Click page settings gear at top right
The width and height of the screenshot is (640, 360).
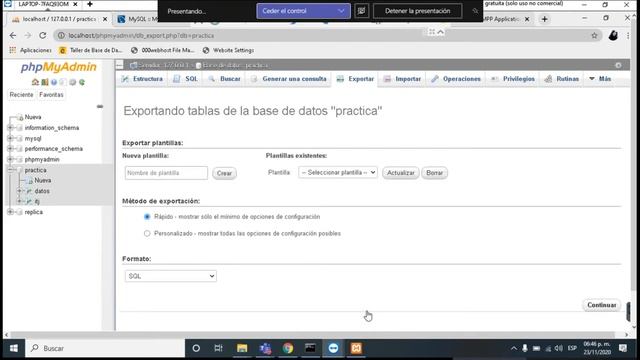tap(618, 65)
